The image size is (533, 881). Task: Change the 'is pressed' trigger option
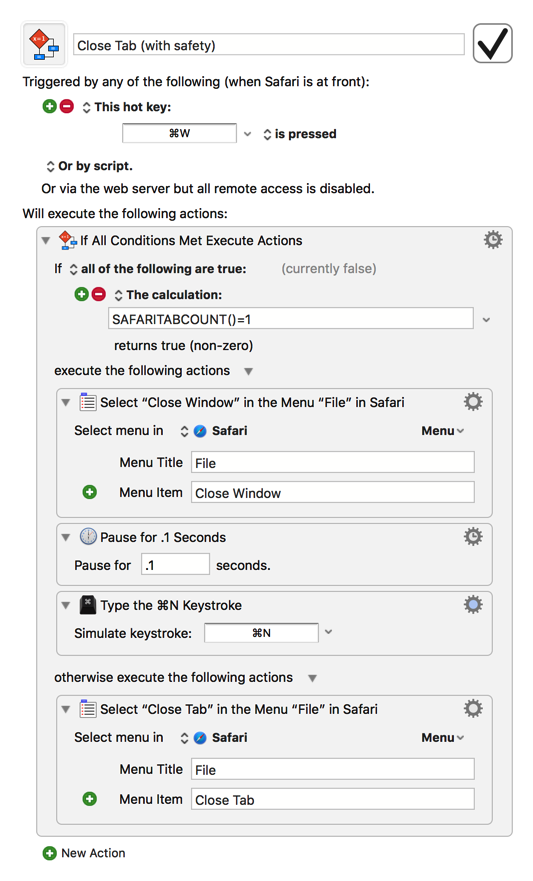(300, 134)
